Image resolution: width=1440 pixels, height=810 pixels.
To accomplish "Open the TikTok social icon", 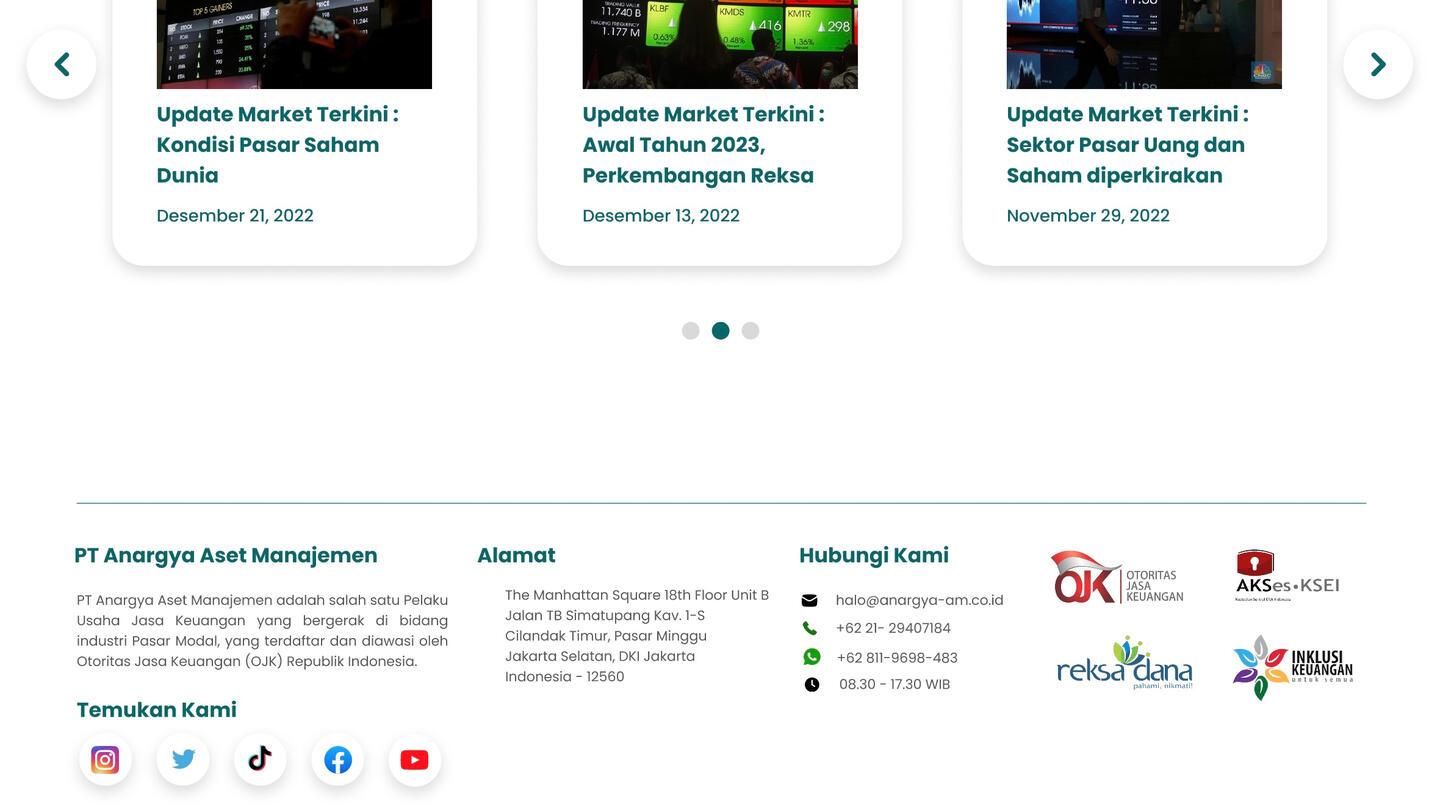I will [260, 760].
